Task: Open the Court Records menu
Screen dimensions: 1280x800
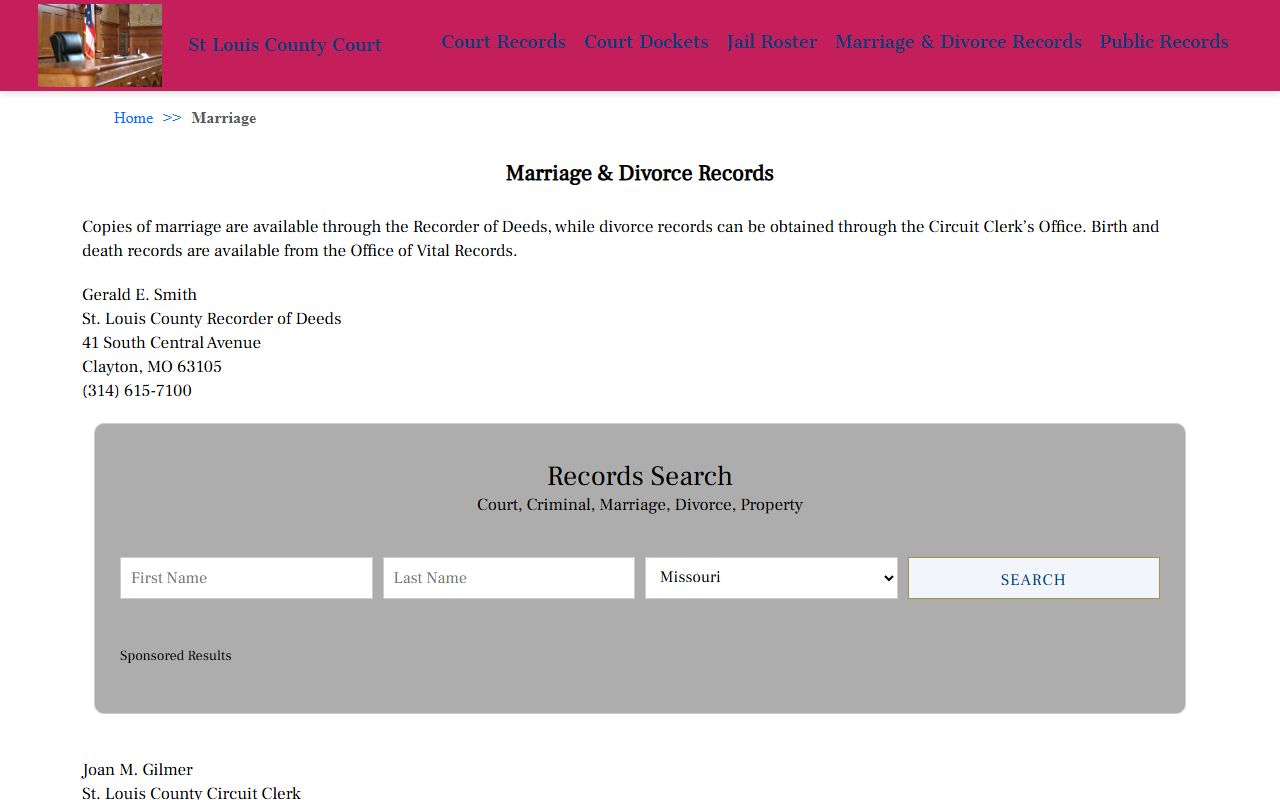Action: coord(504,42)
